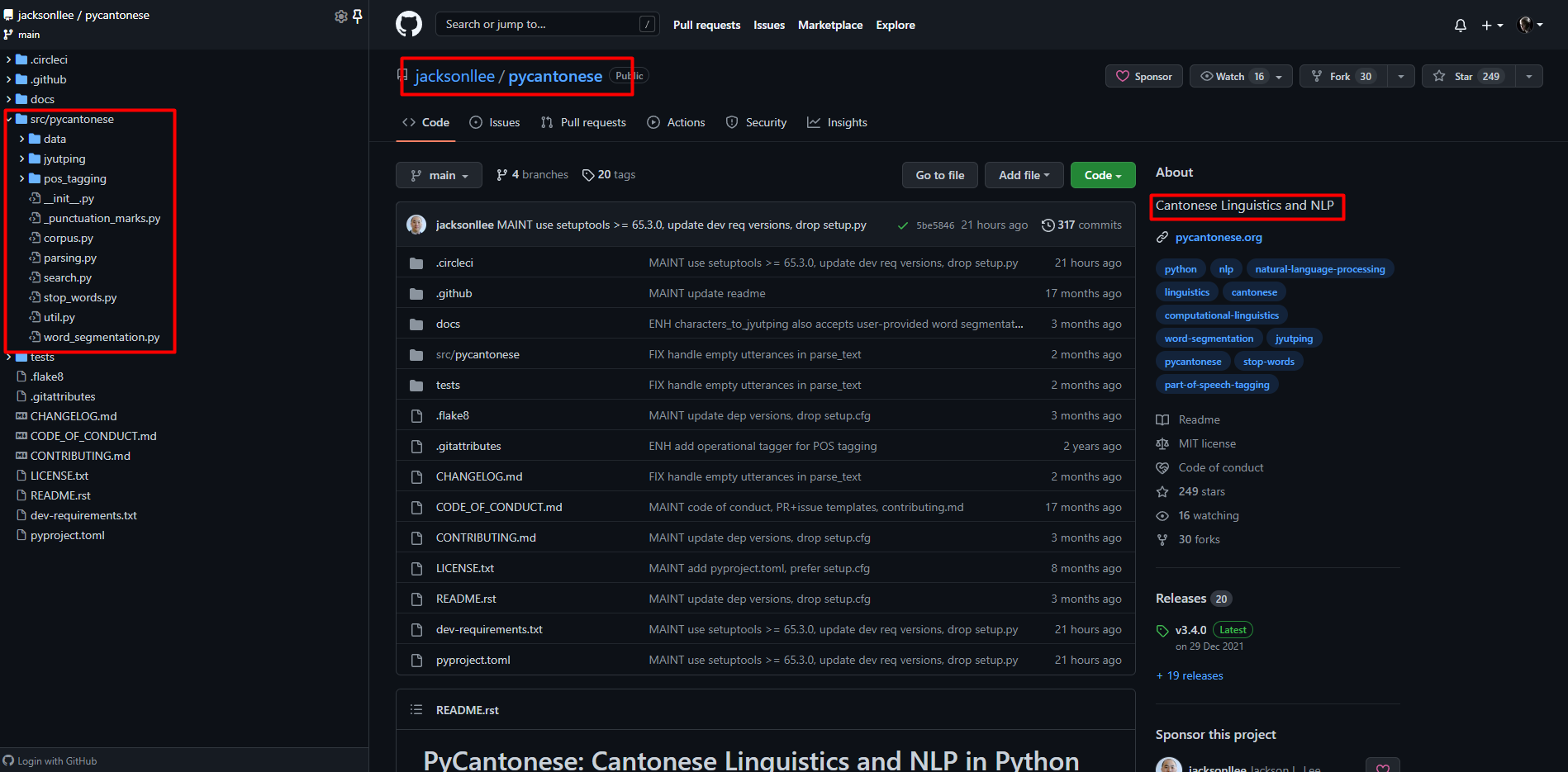
Task: Click the green commit status checkmark
Action: [903, 225]
